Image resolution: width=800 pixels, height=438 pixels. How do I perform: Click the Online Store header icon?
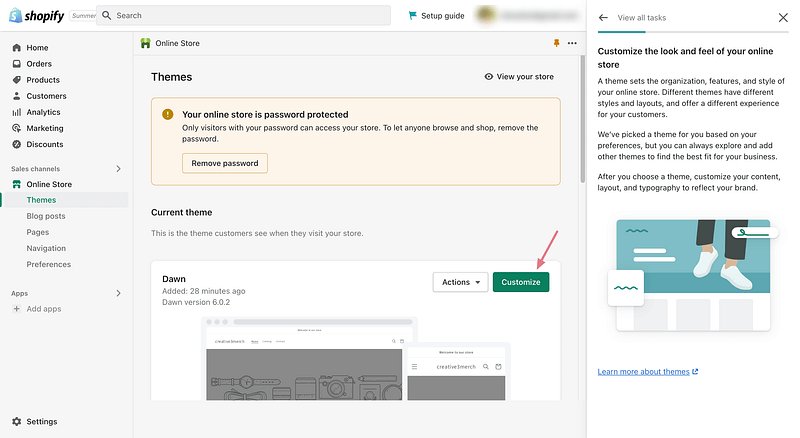(145, 43)
